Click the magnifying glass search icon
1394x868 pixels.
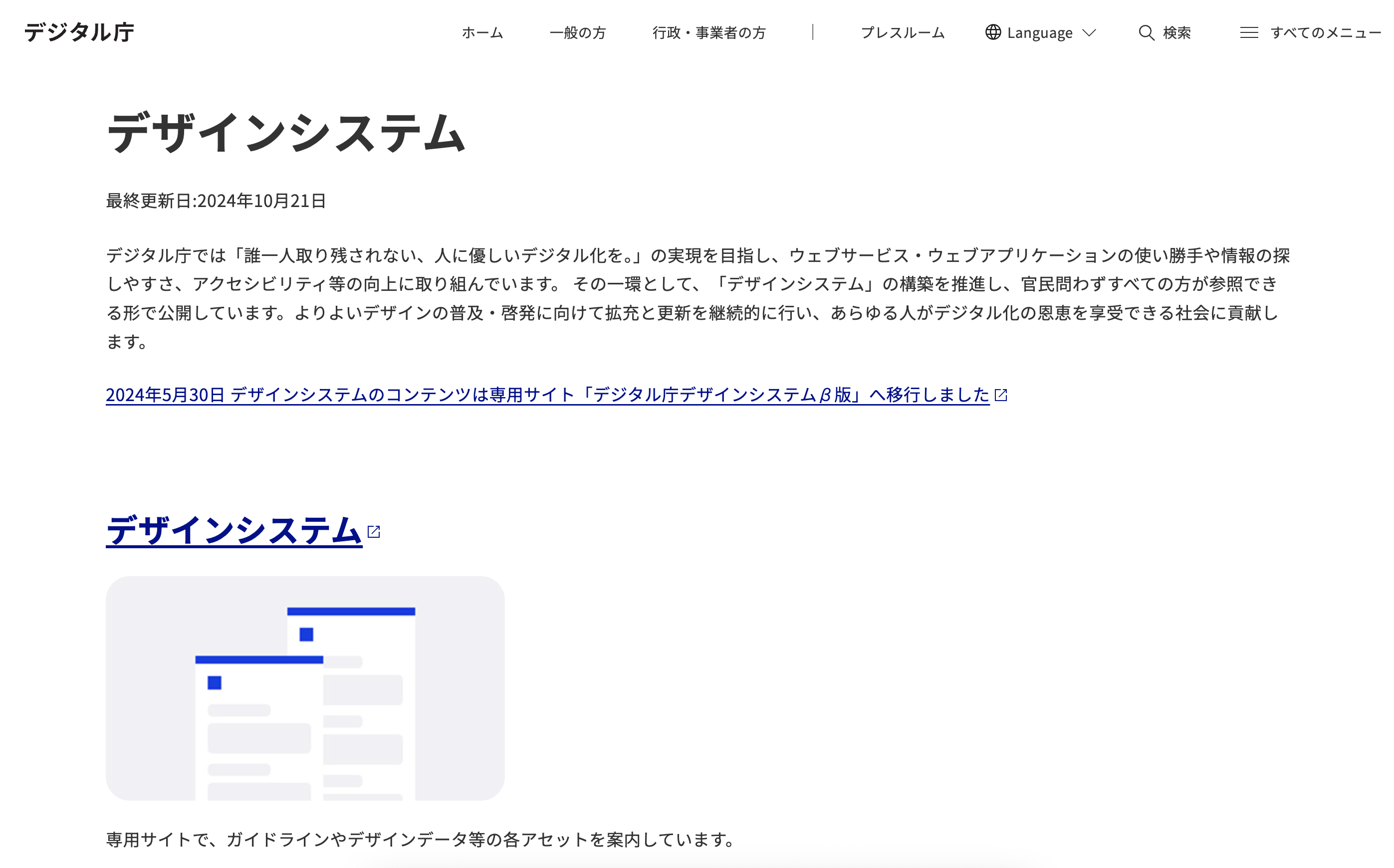1146,33
